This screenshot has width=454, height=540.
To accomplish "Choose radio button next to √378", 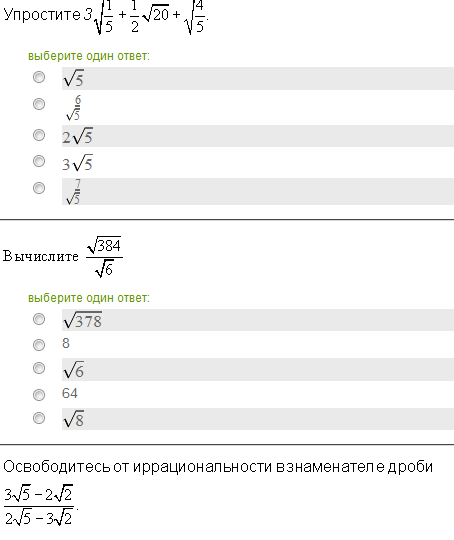I will 39,319.
